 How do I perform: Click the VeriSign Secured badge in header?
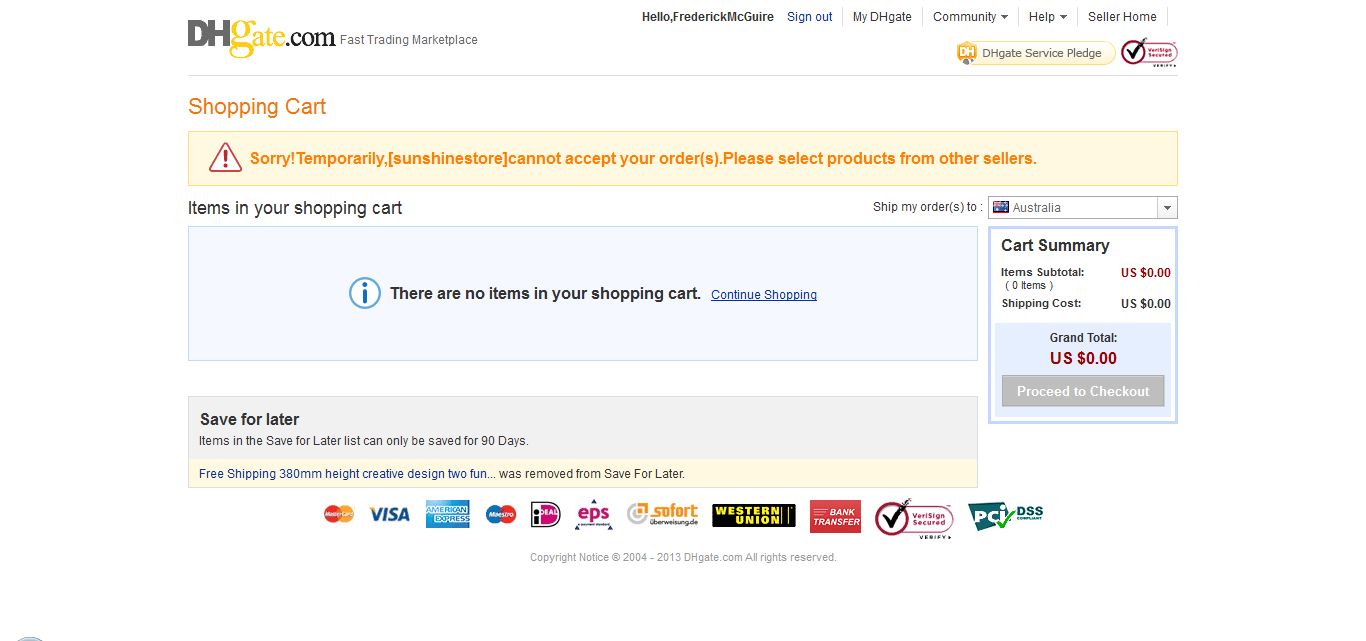point(1149,52)
